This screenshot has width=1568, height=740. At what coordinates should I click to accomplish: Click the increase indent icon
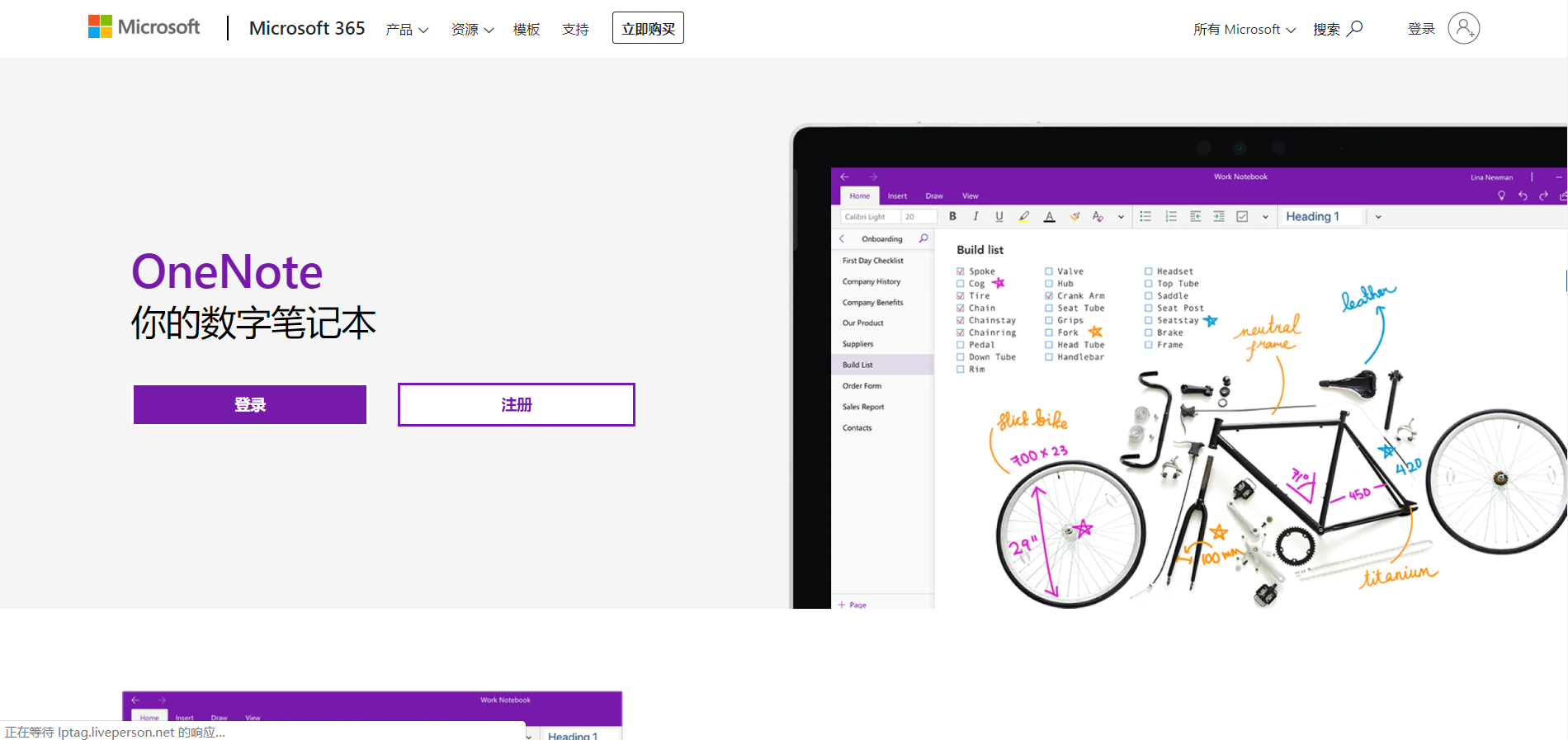(1219, 216)
